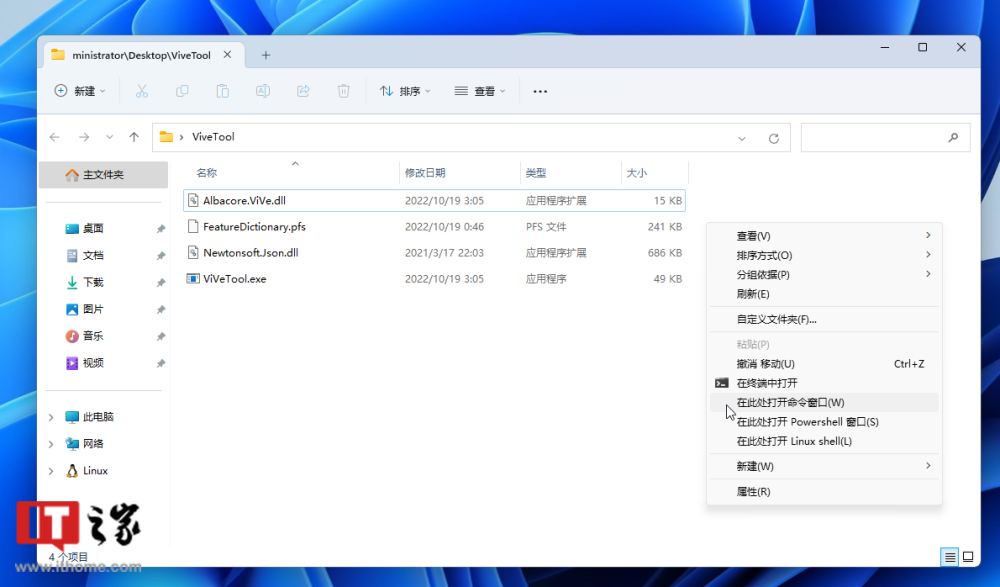Expand the address bar history dropdown
This screenshot has width=1000, height=587.
click(x=742, y=138)
